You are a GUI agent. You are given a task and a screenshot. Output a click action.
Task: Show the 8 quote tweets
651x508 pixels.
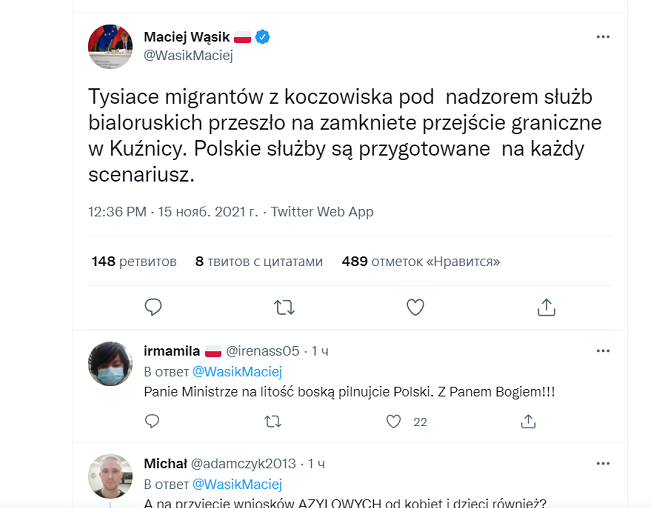tap(259, 261)
